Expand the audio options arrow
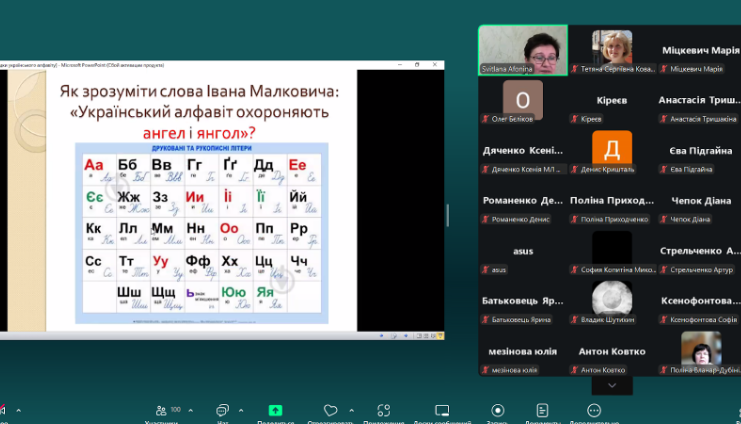Screen dimensions: 741x424 coord(17,409)
